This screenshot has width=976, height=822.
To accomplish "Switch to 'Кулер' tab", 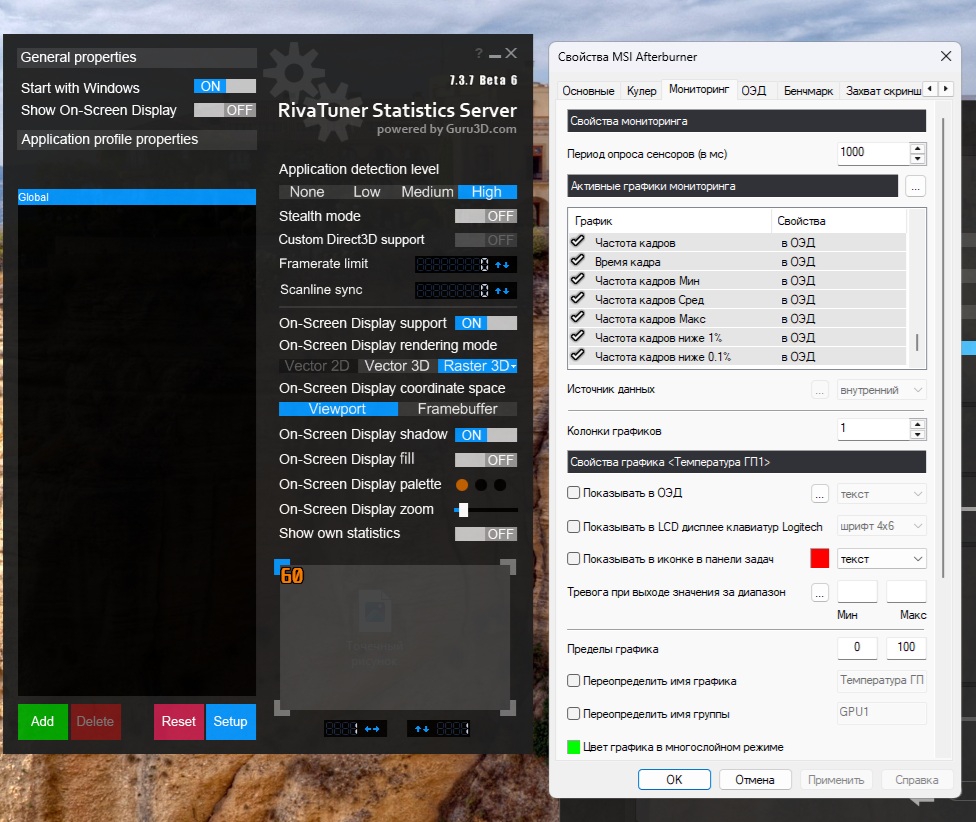I will [642, 91].
